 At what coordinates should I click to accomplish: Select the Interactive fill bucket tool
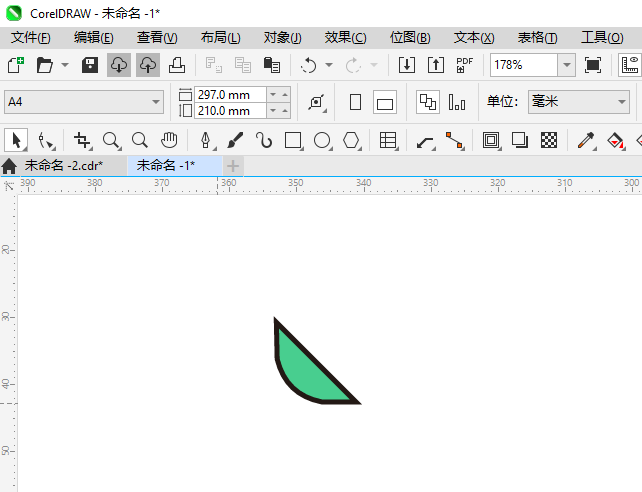click(x=615, y=140)
